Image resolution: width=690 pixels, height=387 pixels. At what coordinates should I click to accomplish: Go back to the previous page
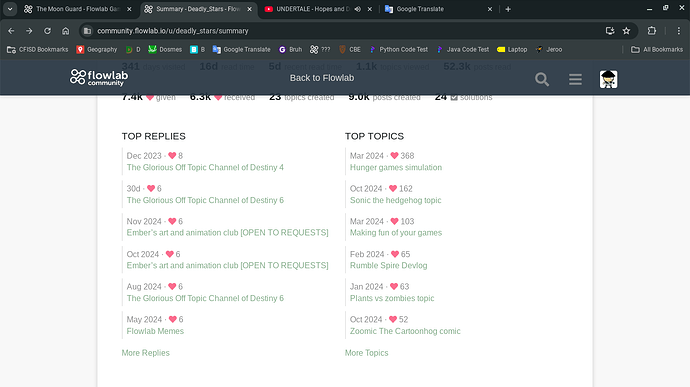pos(11,31)
